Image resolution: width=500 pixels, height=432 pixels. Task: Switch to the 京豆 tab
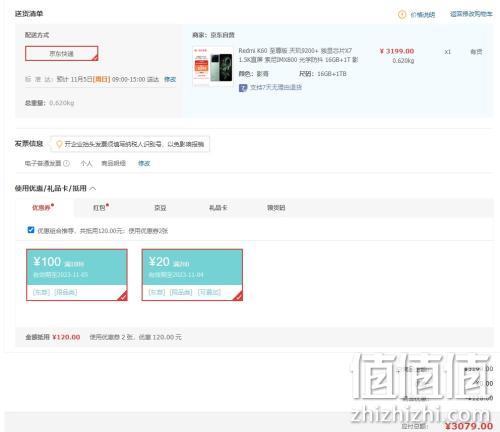point(160,208)
